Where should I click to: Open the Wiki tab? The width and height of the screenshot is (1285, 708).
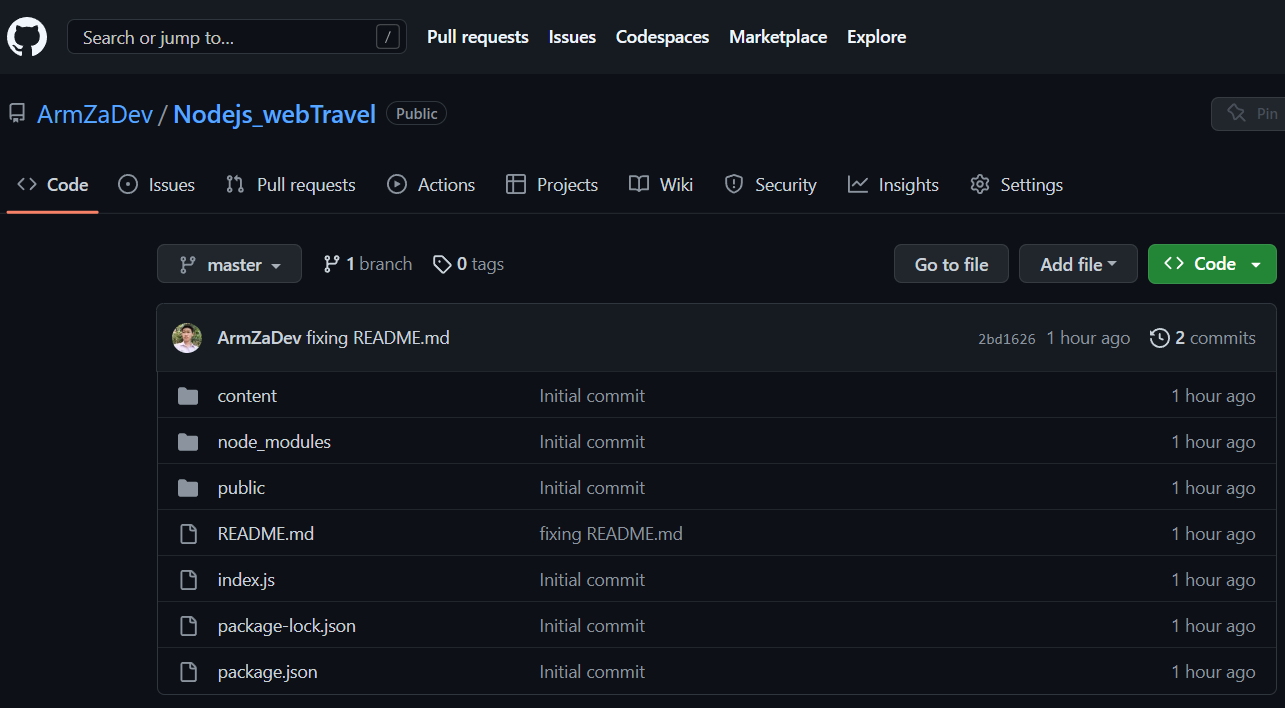[x=661, y=184]
